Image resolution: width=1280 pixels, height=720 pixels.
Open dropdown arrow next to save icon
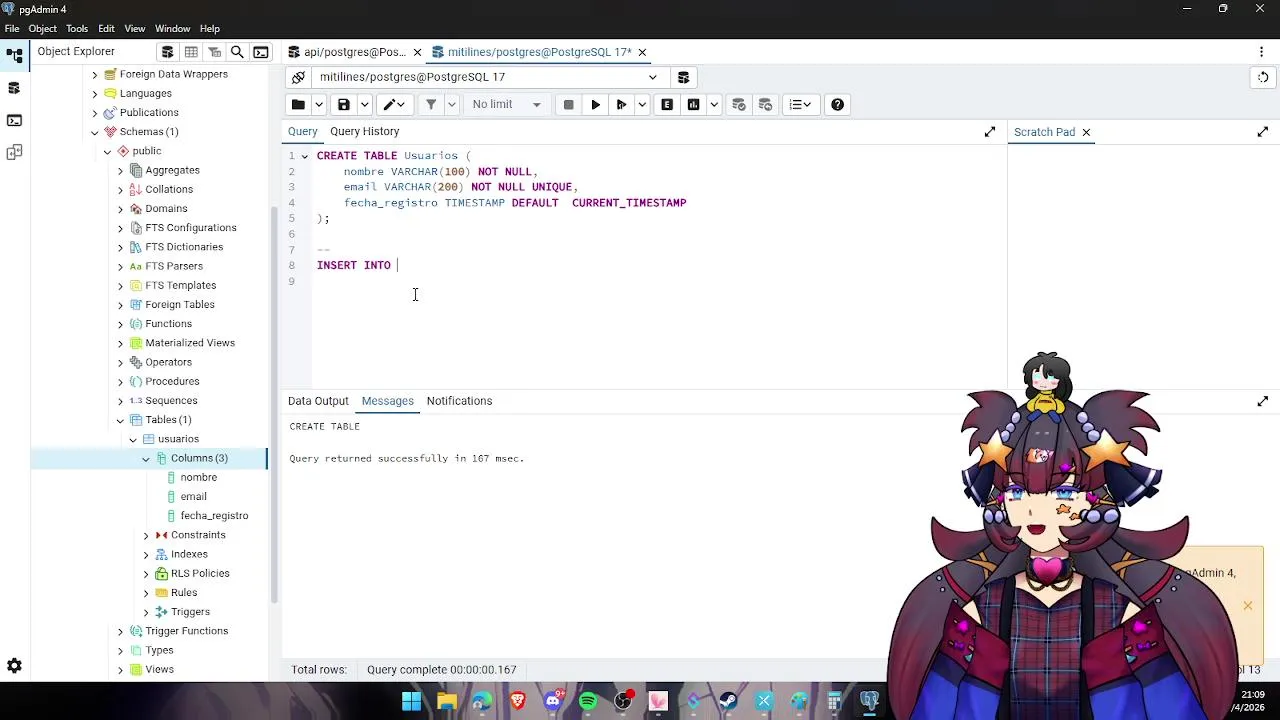(x=365, y=105)
